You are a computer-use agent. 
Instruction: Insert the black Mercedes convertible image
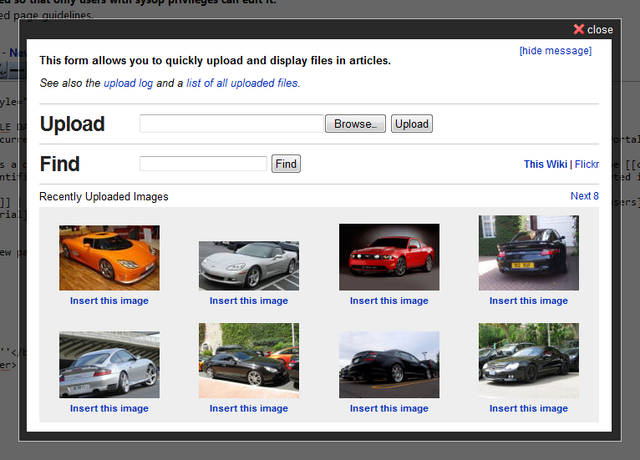[529, 409]
